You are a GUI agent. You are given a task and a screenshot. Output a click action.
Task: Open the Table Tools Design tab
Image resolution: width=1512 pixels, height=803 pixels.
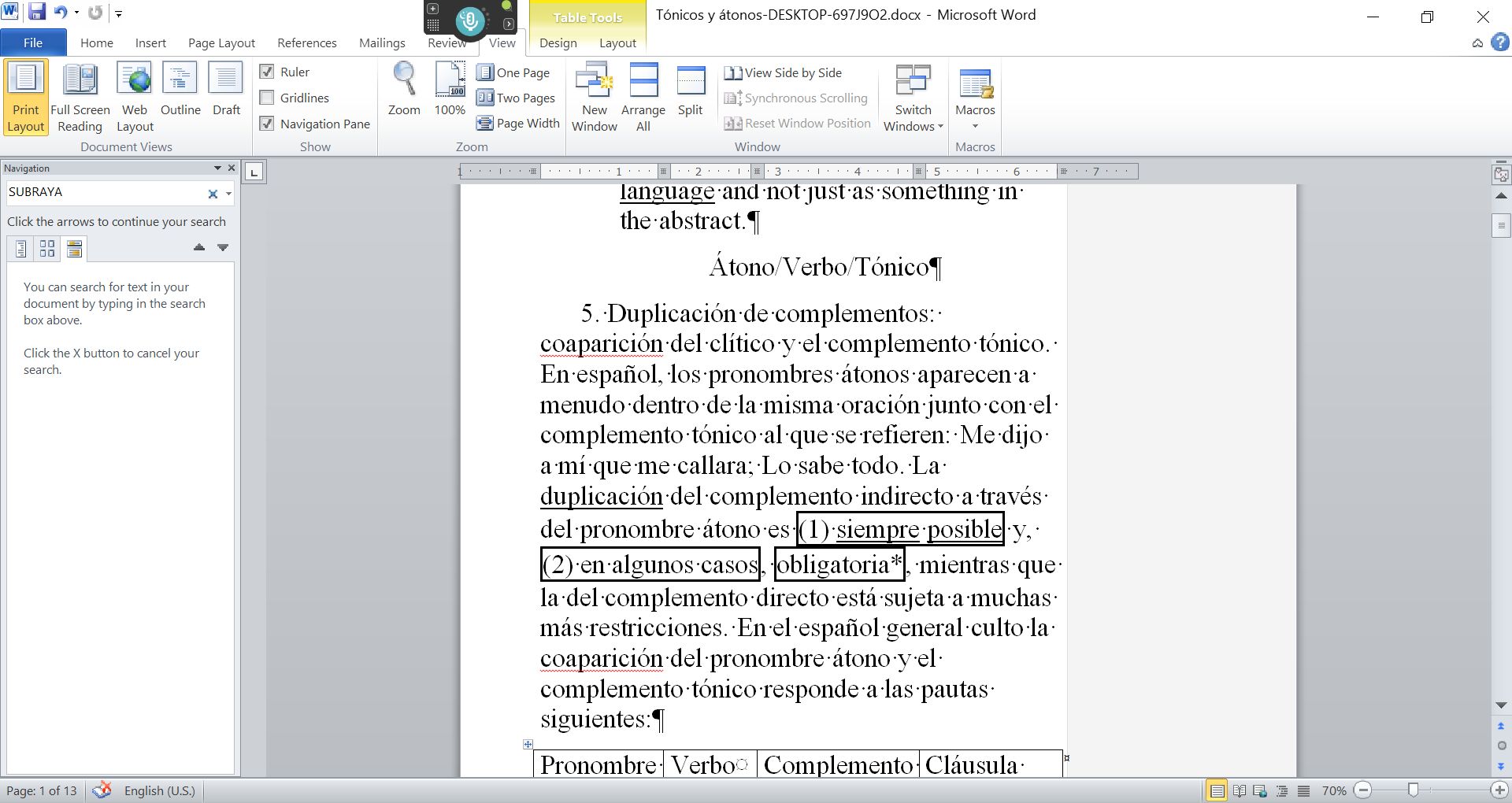pyautogui.click(x=558, y=43)
